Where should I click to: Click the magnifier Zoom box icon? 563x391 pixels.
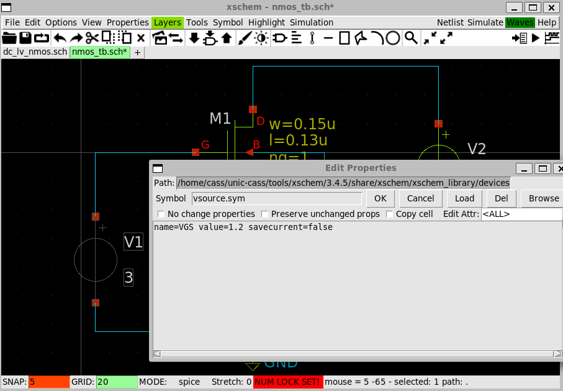pyautogui.click(x=411, y=38)
